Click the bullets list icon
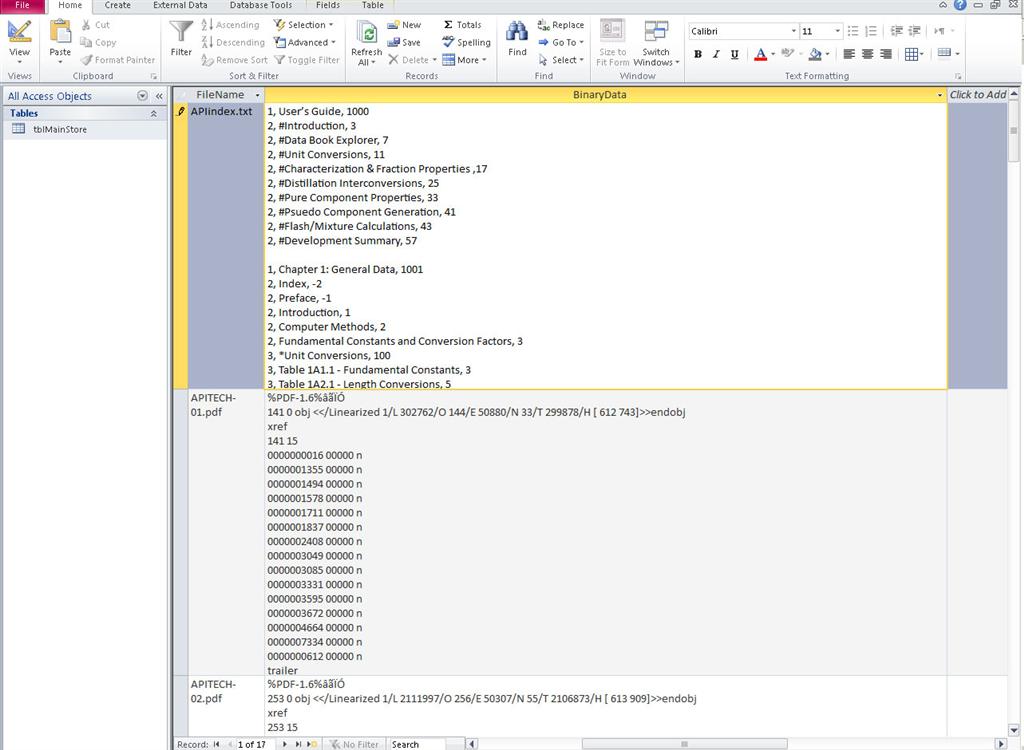The height and width of the screenshot is (750, 1024). (853, 31)
